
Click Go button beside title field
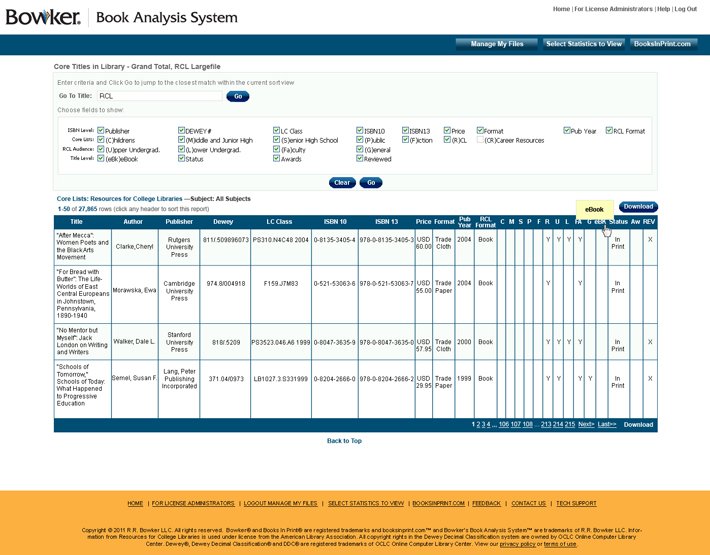click(x=238, y=96)
